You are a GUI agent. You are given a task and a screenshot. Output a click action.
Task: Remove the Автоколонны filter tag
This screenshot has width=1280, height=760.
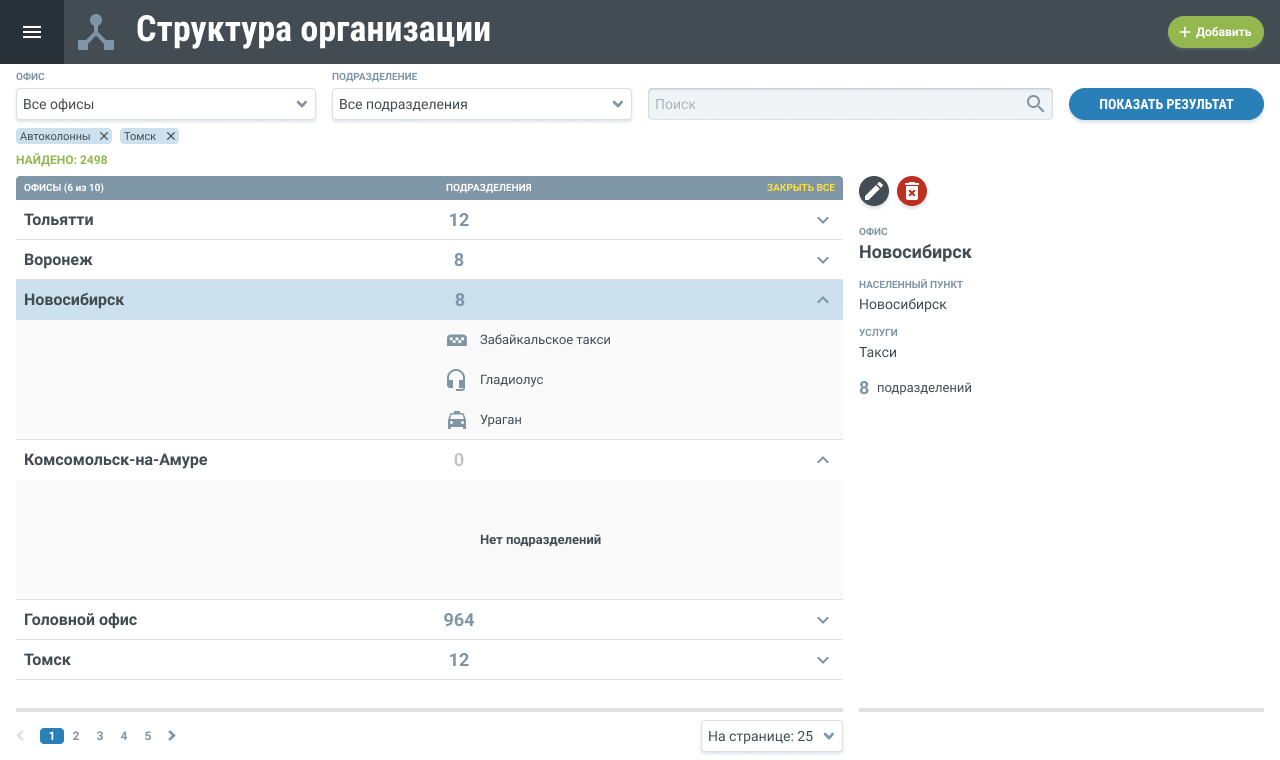(104, 136)
